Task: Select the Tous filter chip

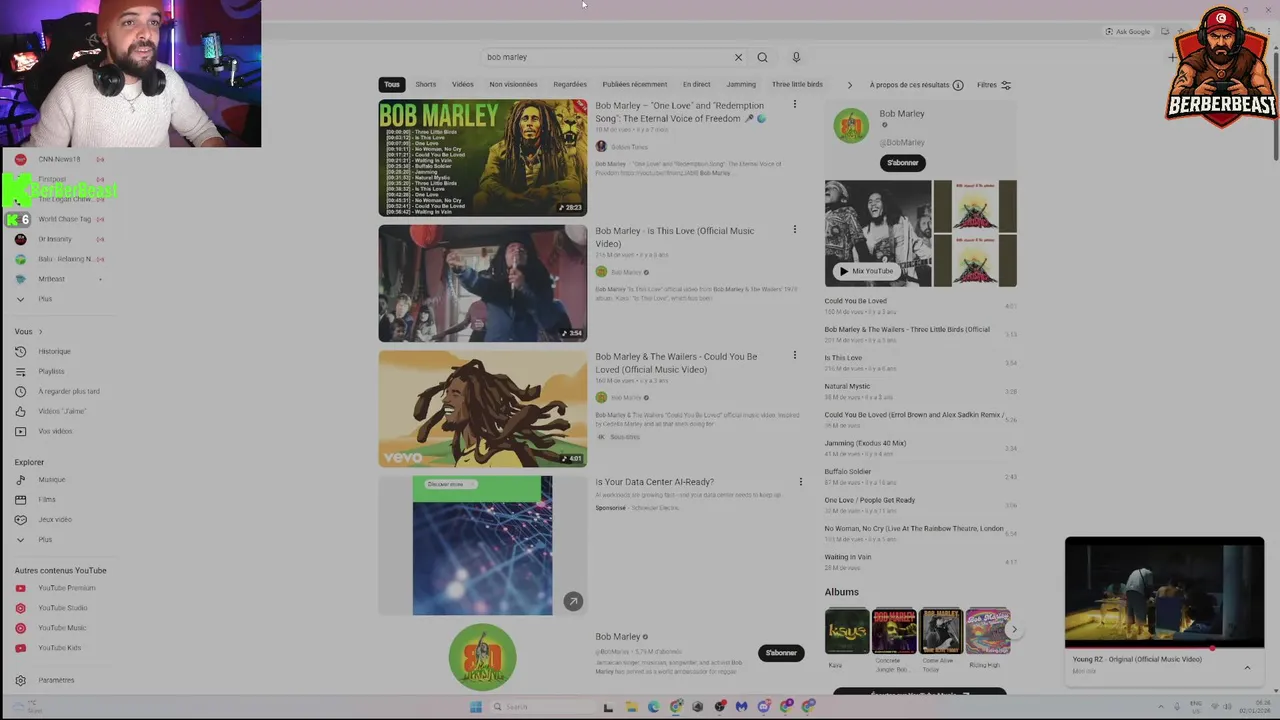Action: [x=392, y=85]
